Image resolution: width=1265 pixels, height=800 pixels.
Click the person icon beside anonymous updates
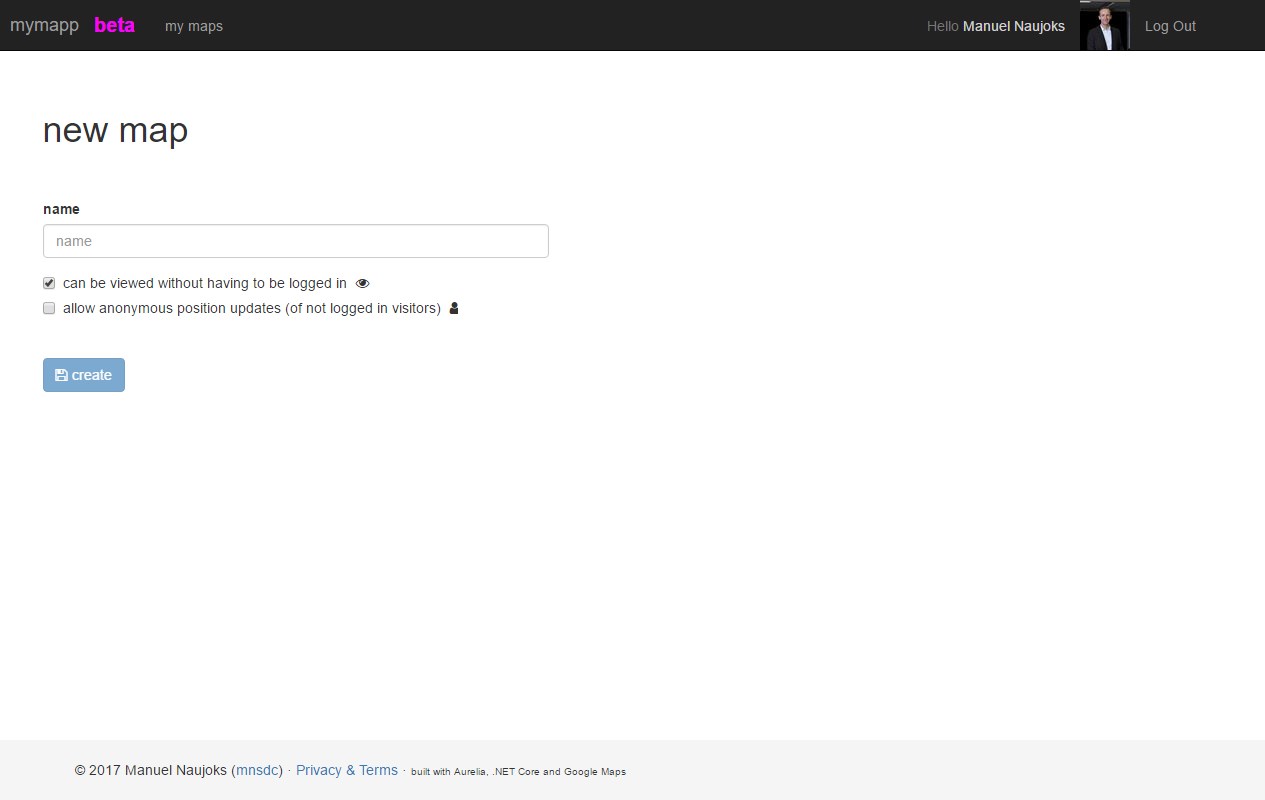click(x=454, y=309)
